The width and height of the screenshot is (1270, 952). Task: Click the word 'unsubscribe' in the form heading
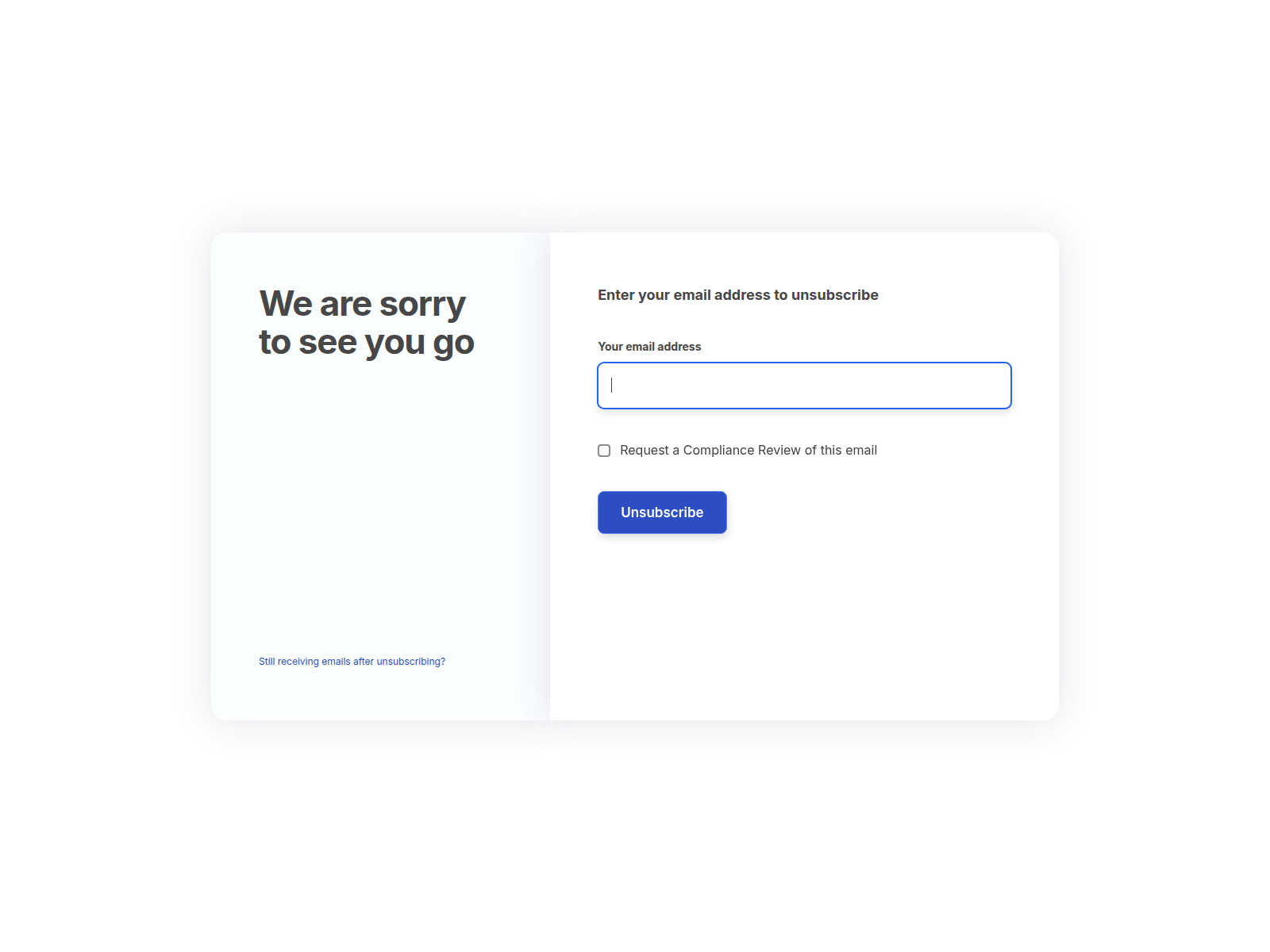(x=835, y=295)
